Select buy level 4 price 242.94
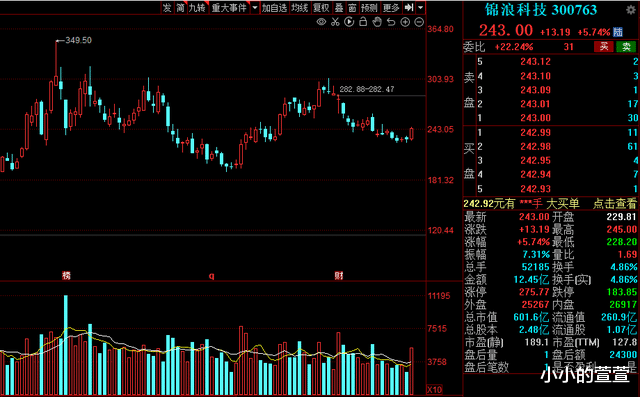640x397 pixels. 536,175
